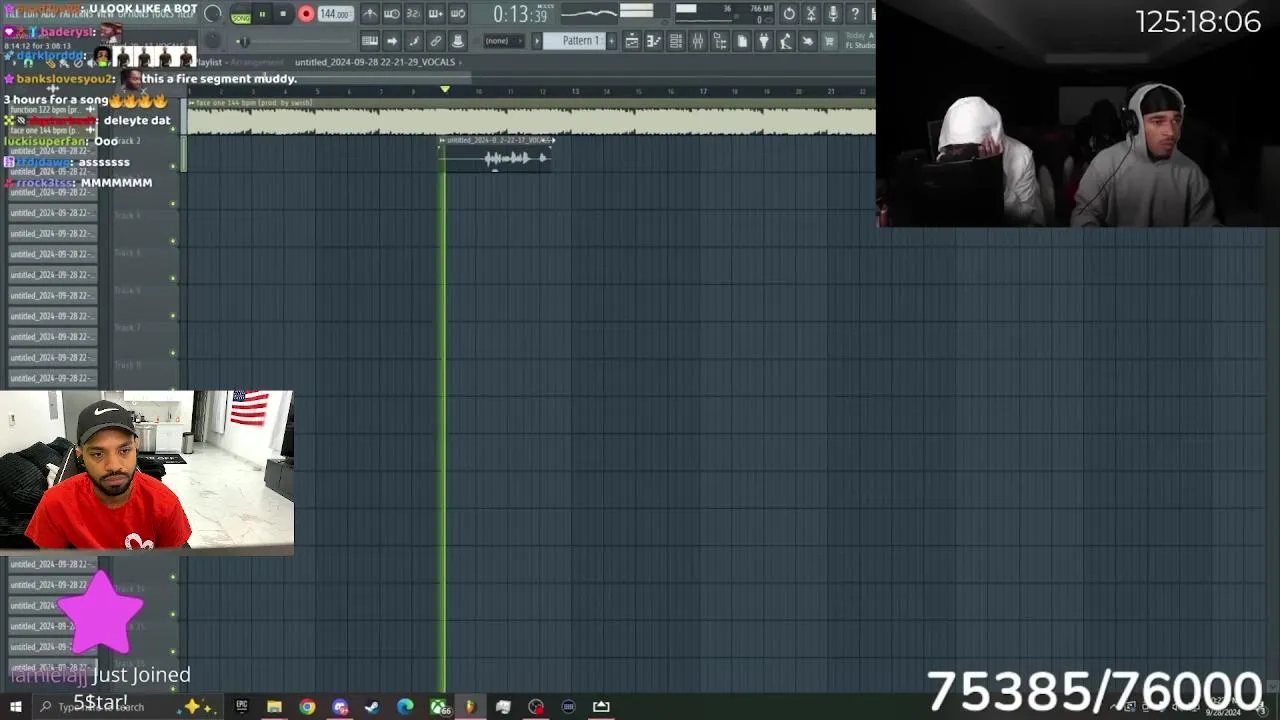1280x720 pixels.
Task: Switch to FL Studio taskbar icon
Action: click(470, 707)
